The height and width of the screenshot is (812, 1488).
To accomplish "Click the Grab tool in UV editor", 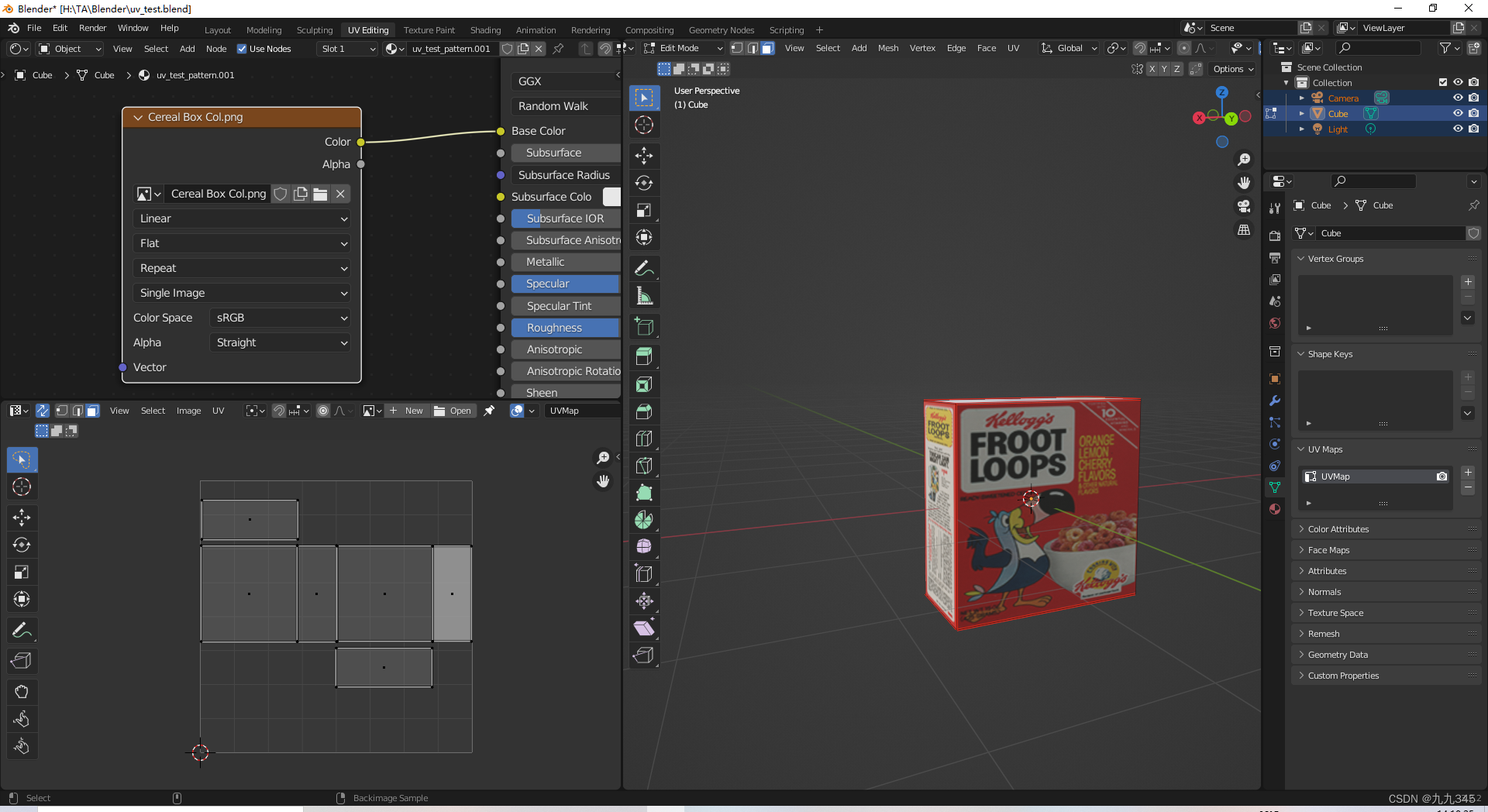I will coord(22,692).
